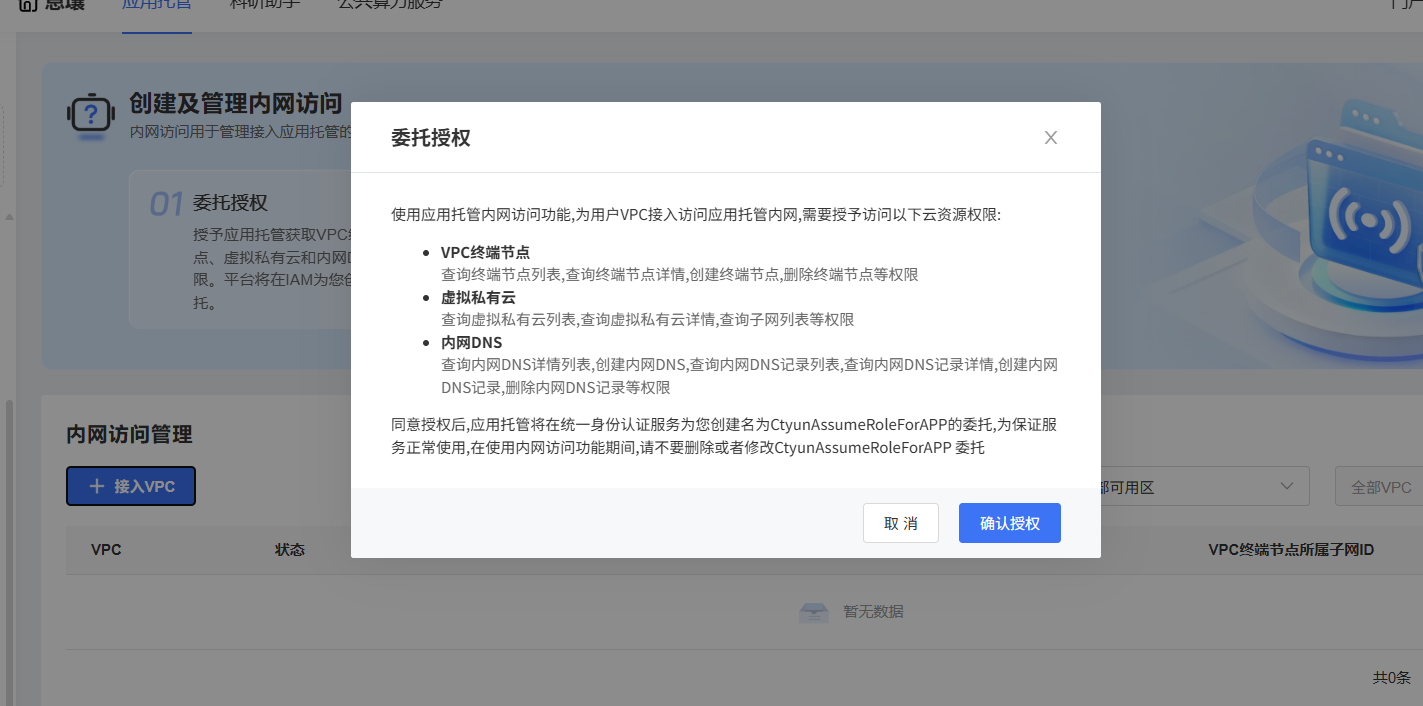
Task: Click the 确认授权 button
Action: pyautogui.click(x=1010, y=523)
